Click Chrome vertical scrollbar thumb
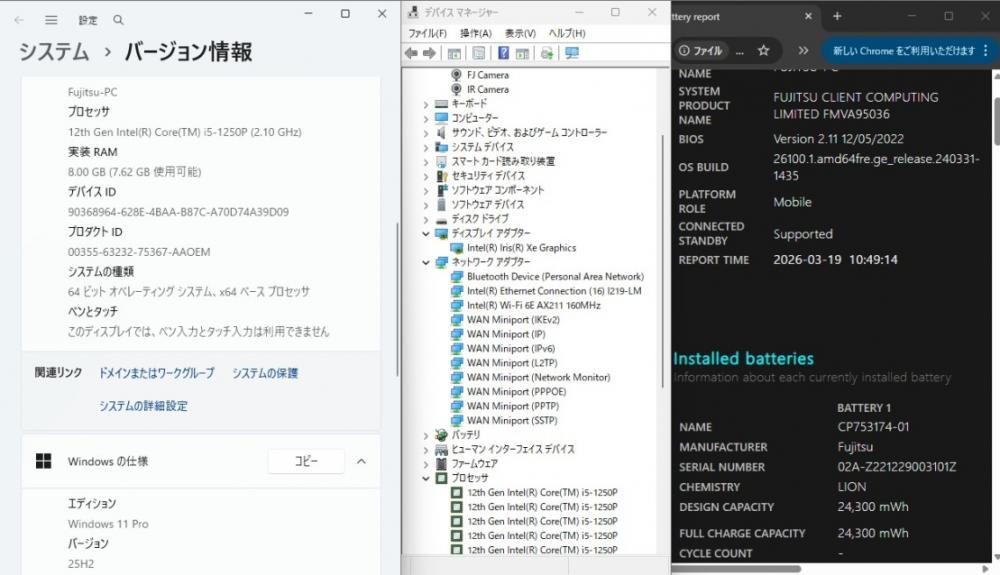1000x575 pixels. coord(996,121)
